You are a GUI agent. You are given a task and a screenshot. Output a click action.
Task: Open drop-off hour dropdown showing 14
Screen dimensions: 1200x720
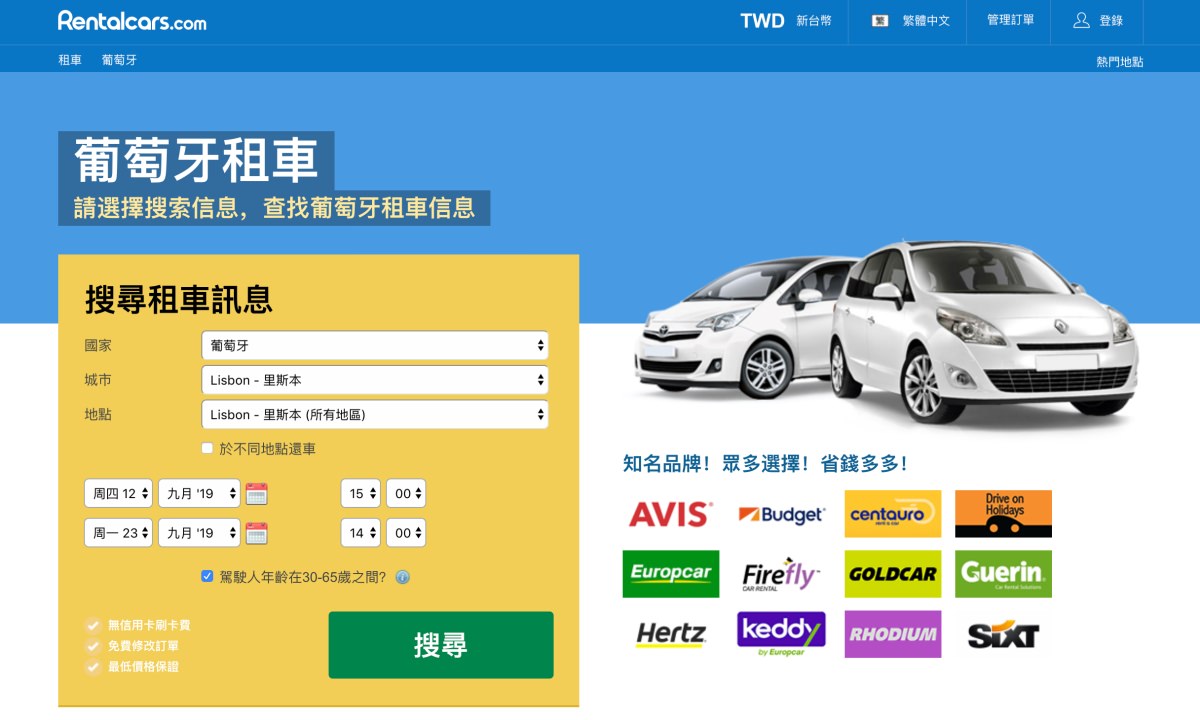360,533
